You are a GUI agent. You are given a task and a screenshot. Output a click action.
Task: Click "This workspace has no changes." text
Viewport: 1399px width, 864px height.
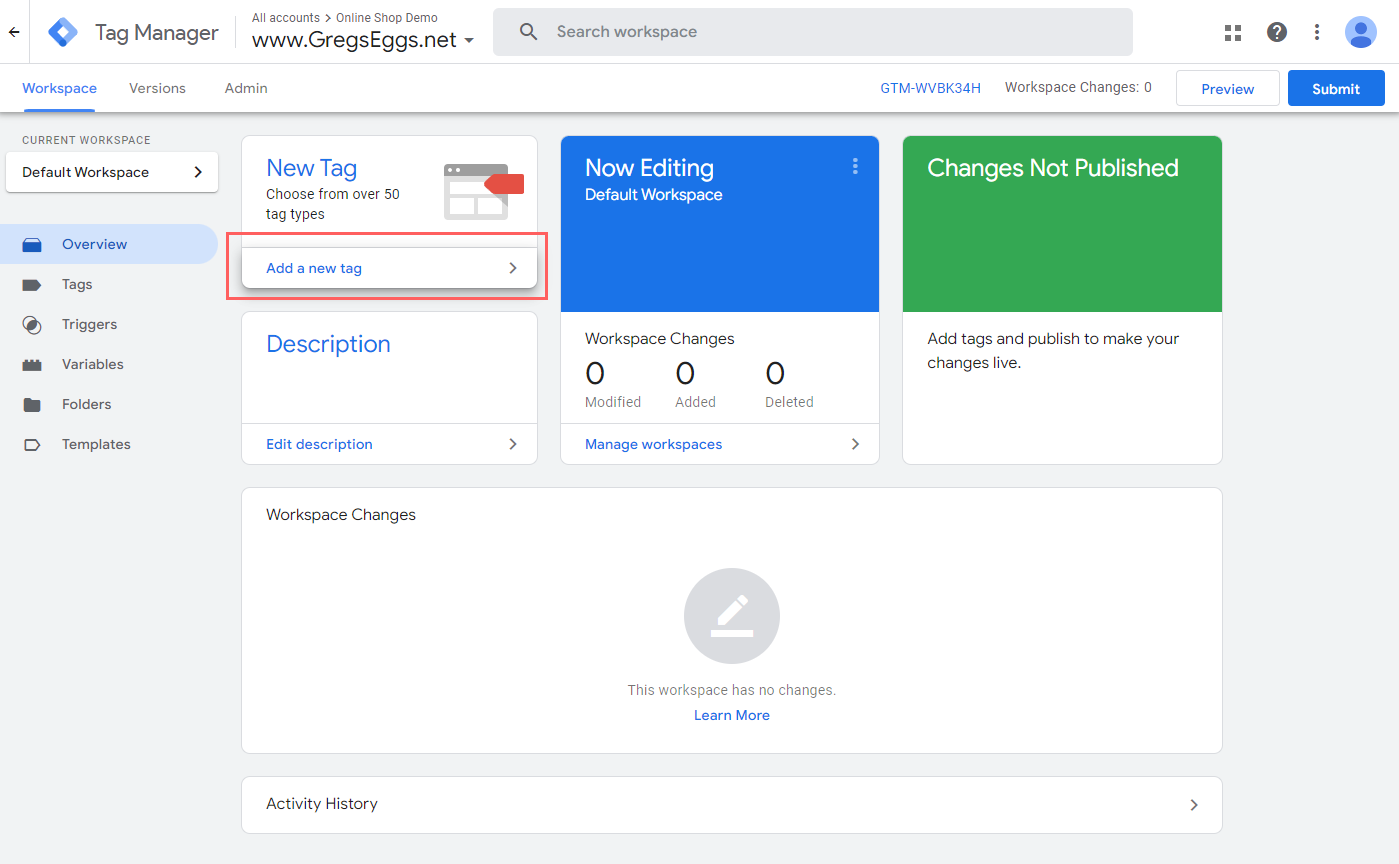click(732, 690)
